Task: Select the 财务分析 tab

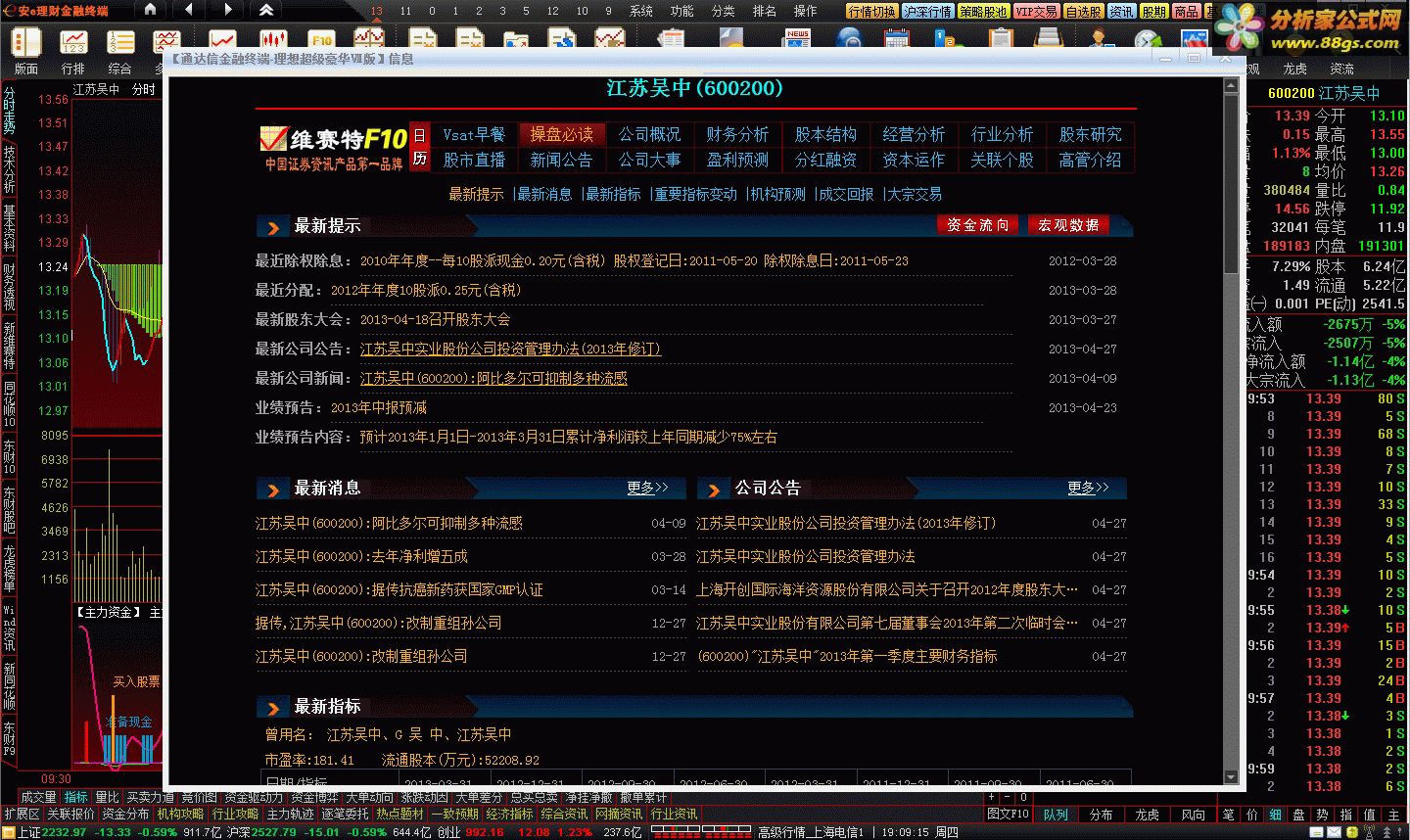Action: click(737, 134)
